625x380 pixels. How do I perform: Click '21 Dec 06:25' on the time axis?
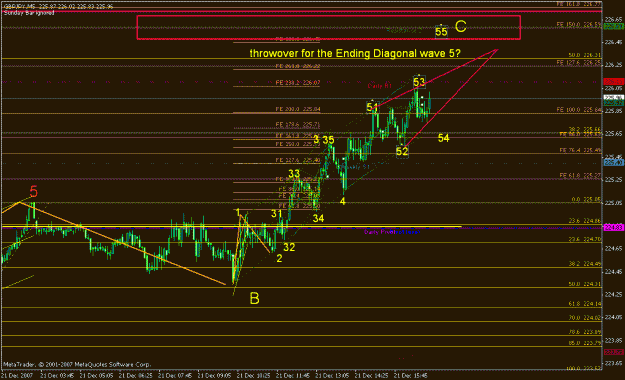(x=135, y=376)
